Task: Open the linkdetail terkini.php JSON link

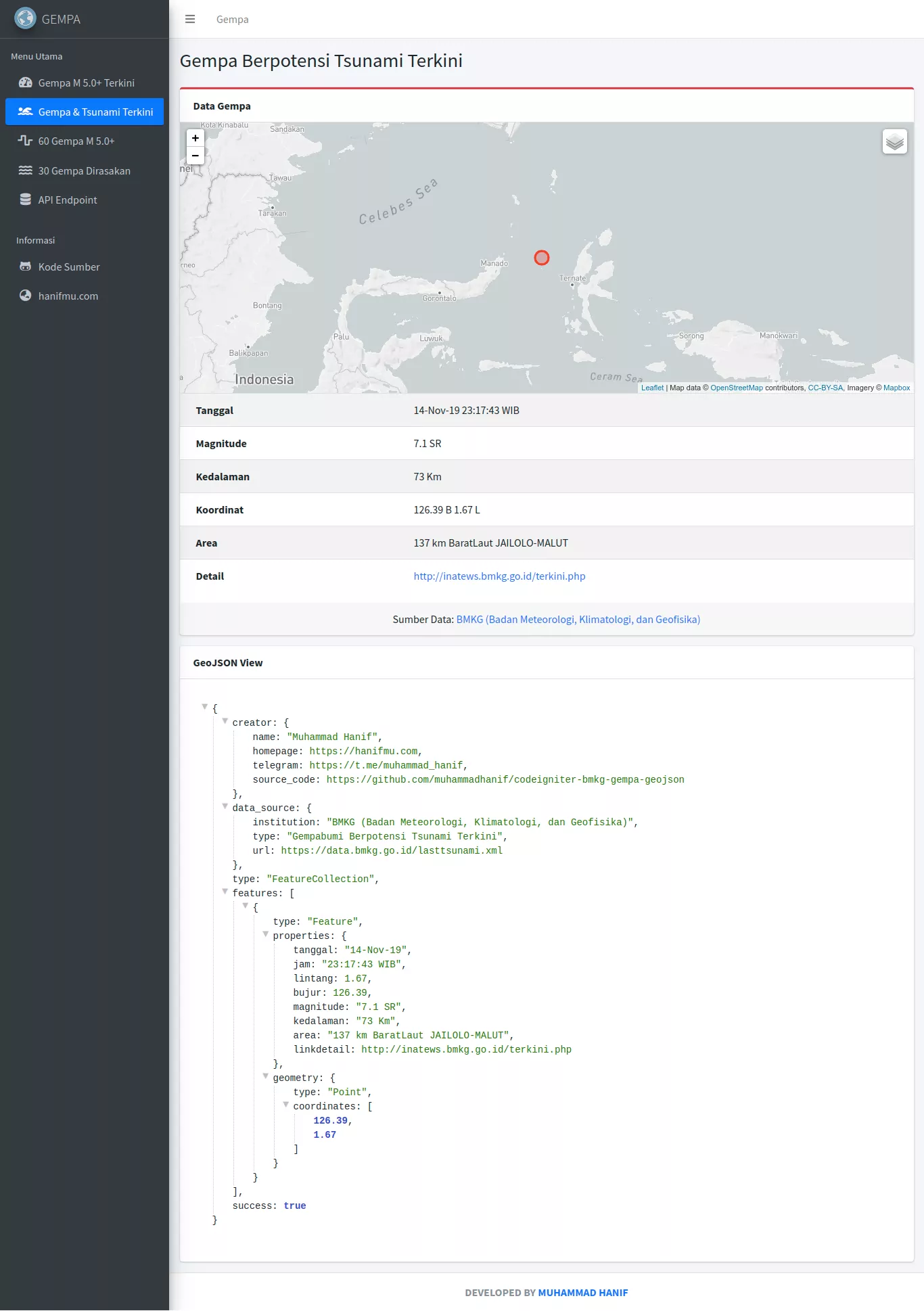Action: tap(466, 1049)
